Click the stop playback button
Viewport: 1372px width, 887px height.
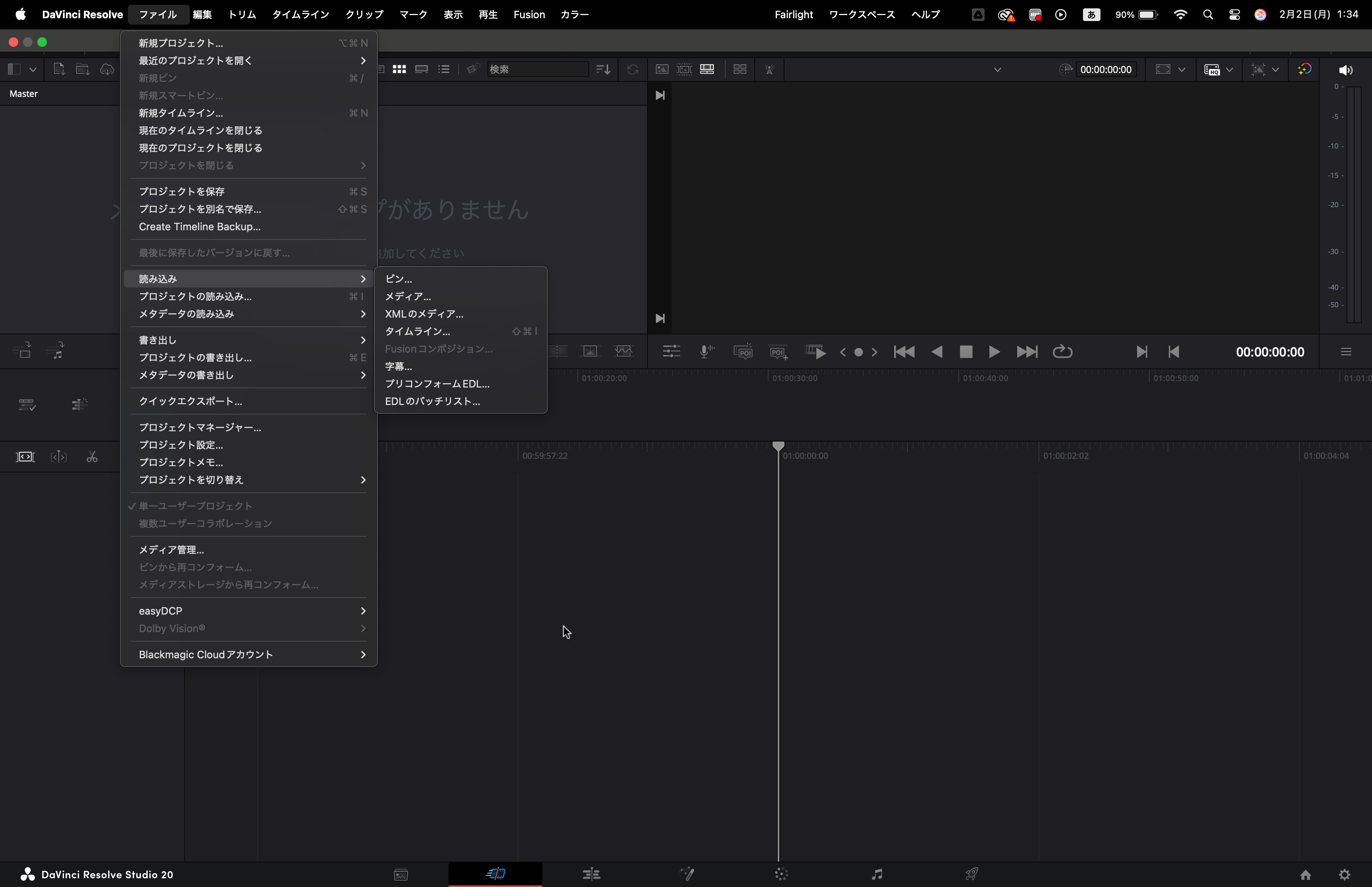point(965,352)
